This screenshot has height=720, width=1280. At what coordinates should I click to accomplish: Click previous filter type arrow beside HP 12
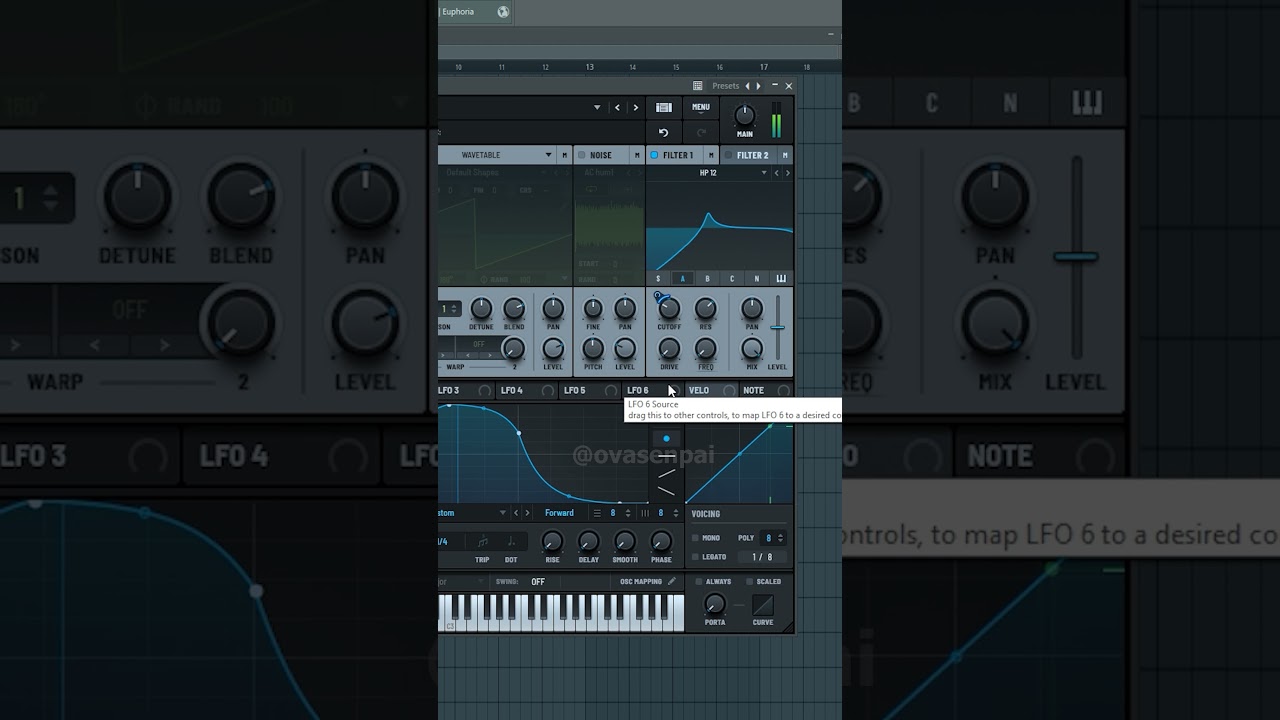pyautogui.click(x=777, y=173)
